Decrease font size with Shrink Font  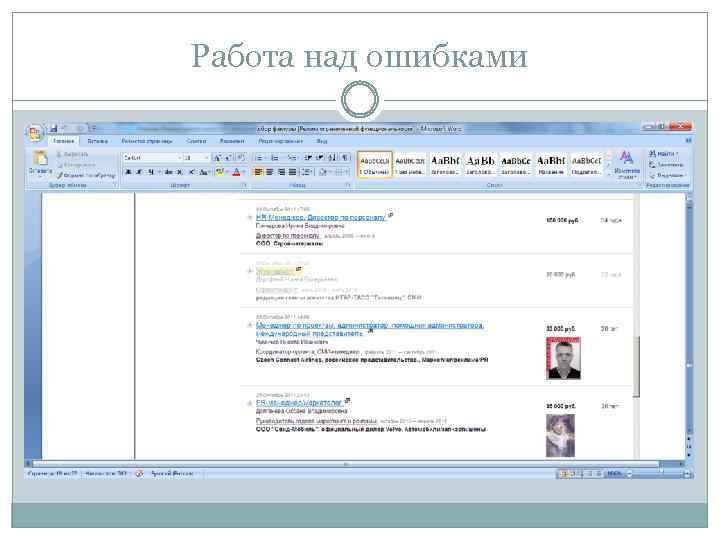[229, 158]
